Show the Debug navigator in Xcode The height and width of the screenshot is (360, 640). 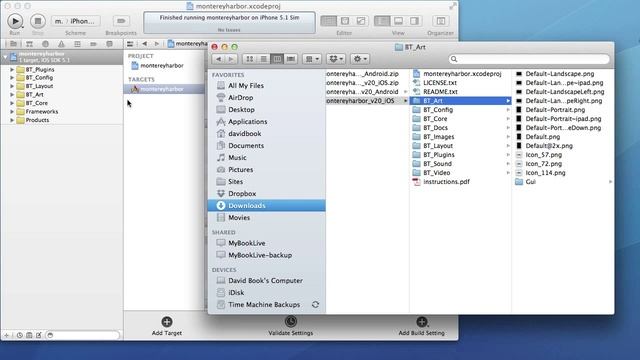(x=77, y=44)
